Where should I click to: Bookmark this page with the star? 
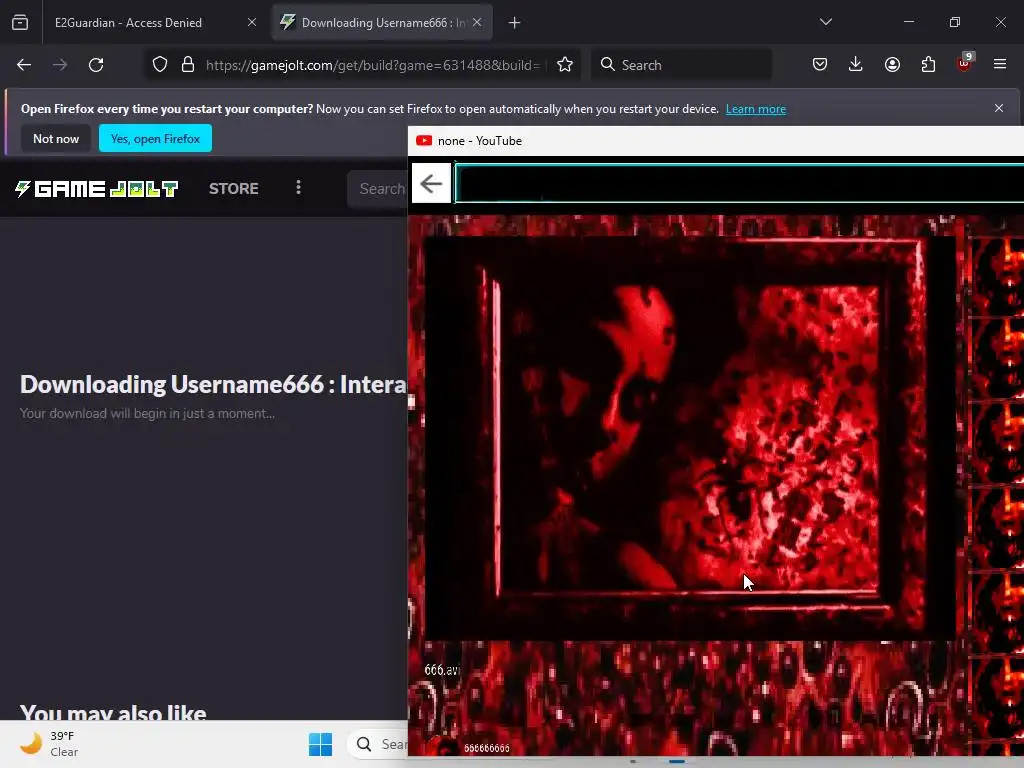click(x=565, y=65)
